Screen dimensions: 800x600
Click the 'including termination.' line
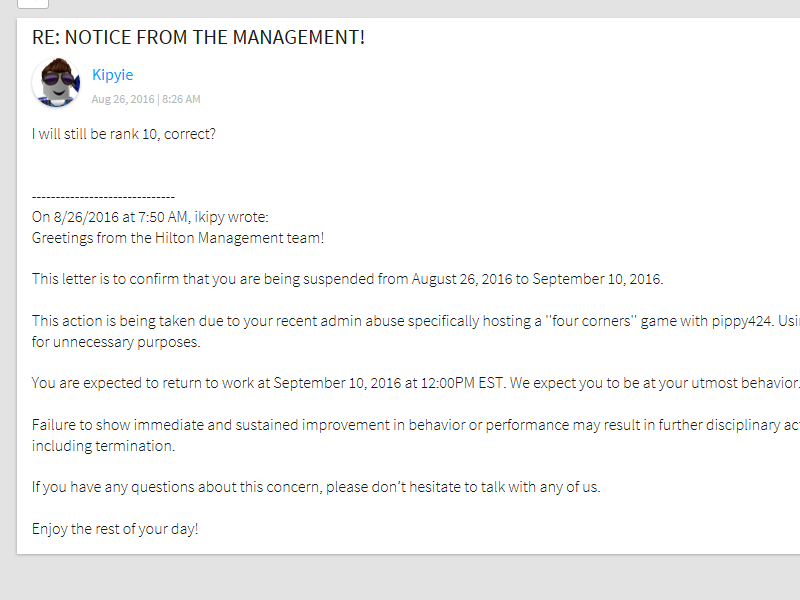103,446
